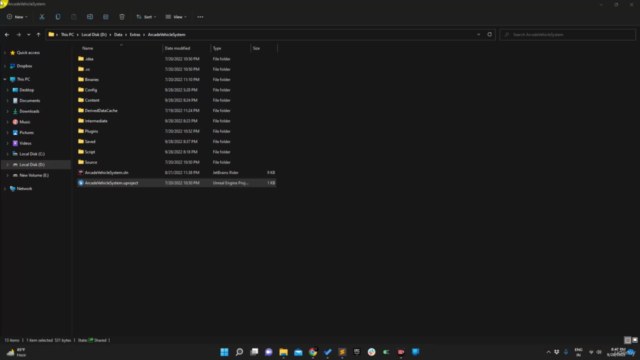
Task: Select Dropbox in sidebar
Action: coord(24,66)
